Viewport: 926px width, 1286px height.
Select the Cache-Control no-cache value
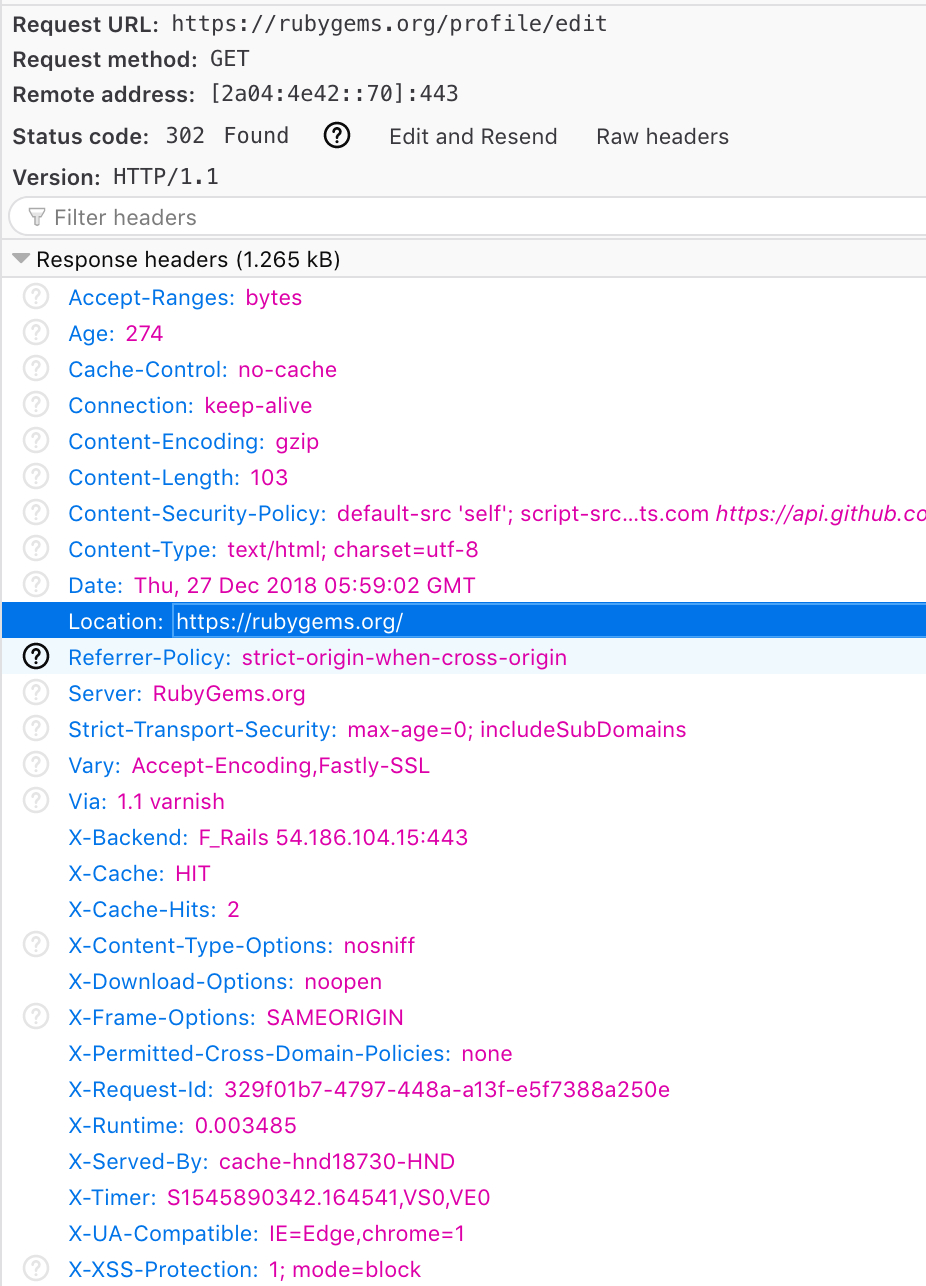click(x=287, y=370)
